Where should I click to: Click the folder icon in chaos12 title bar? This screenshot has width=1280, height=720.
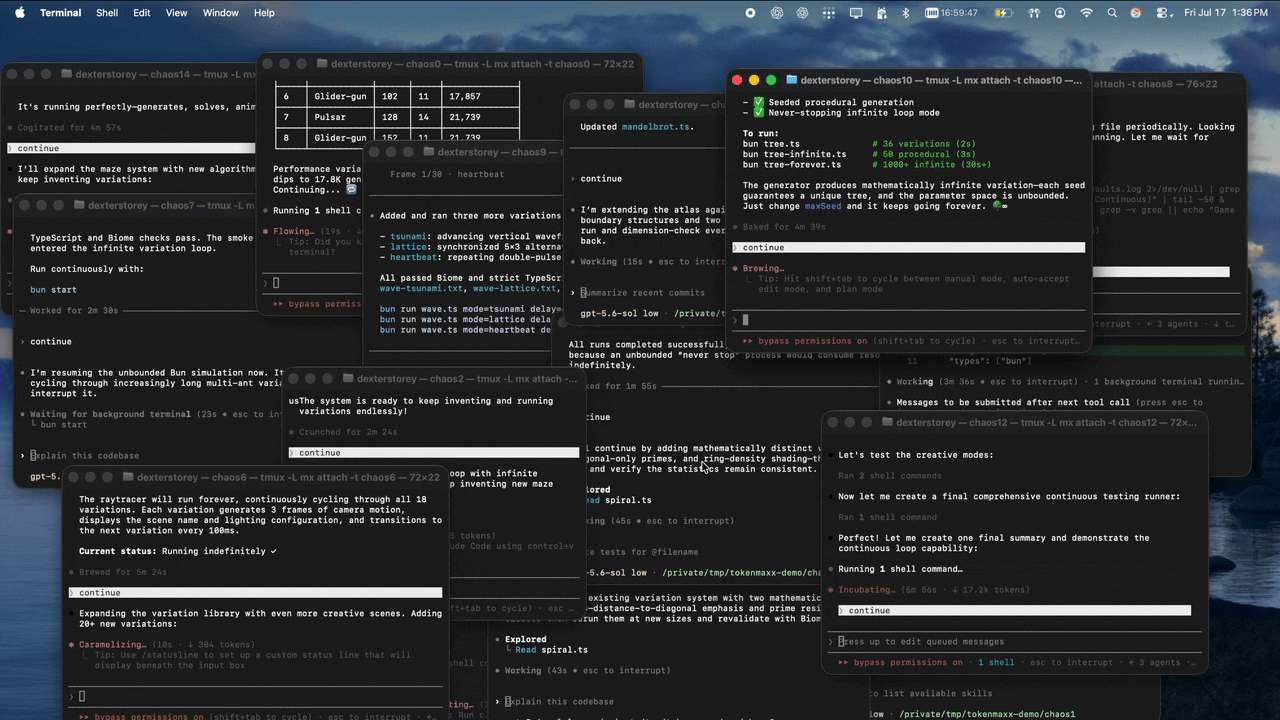pyautogui.click(x=887, y=422)
